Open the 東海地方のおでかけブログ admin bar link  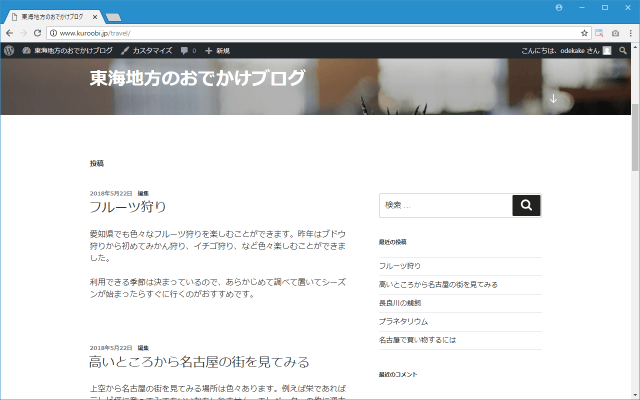tap(67, 51)
